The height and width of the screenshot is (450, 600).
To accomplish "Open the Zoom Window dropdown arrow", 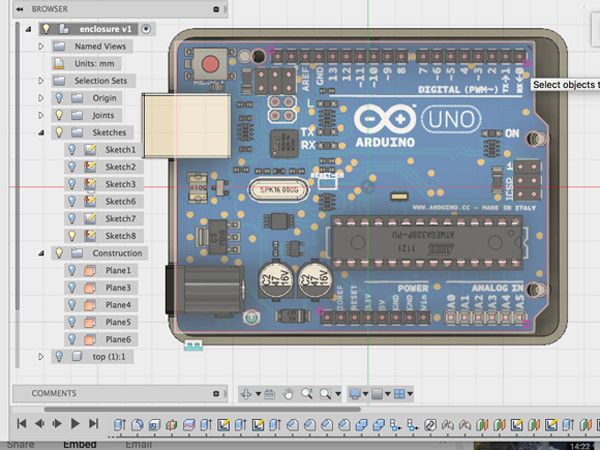I will pyautogui.click(x=338, y=394).
